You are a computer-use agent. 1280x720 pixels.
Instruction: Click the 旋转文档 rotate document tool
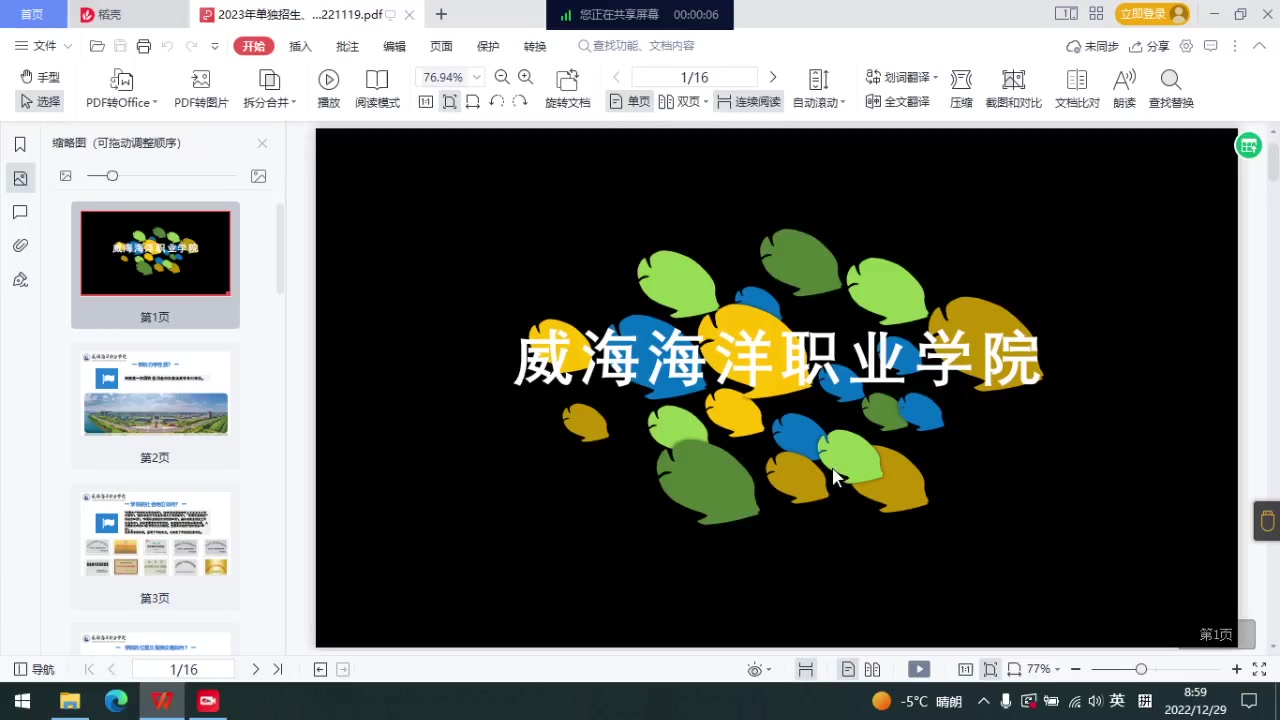pyautogui.click(x=567, y=89)
